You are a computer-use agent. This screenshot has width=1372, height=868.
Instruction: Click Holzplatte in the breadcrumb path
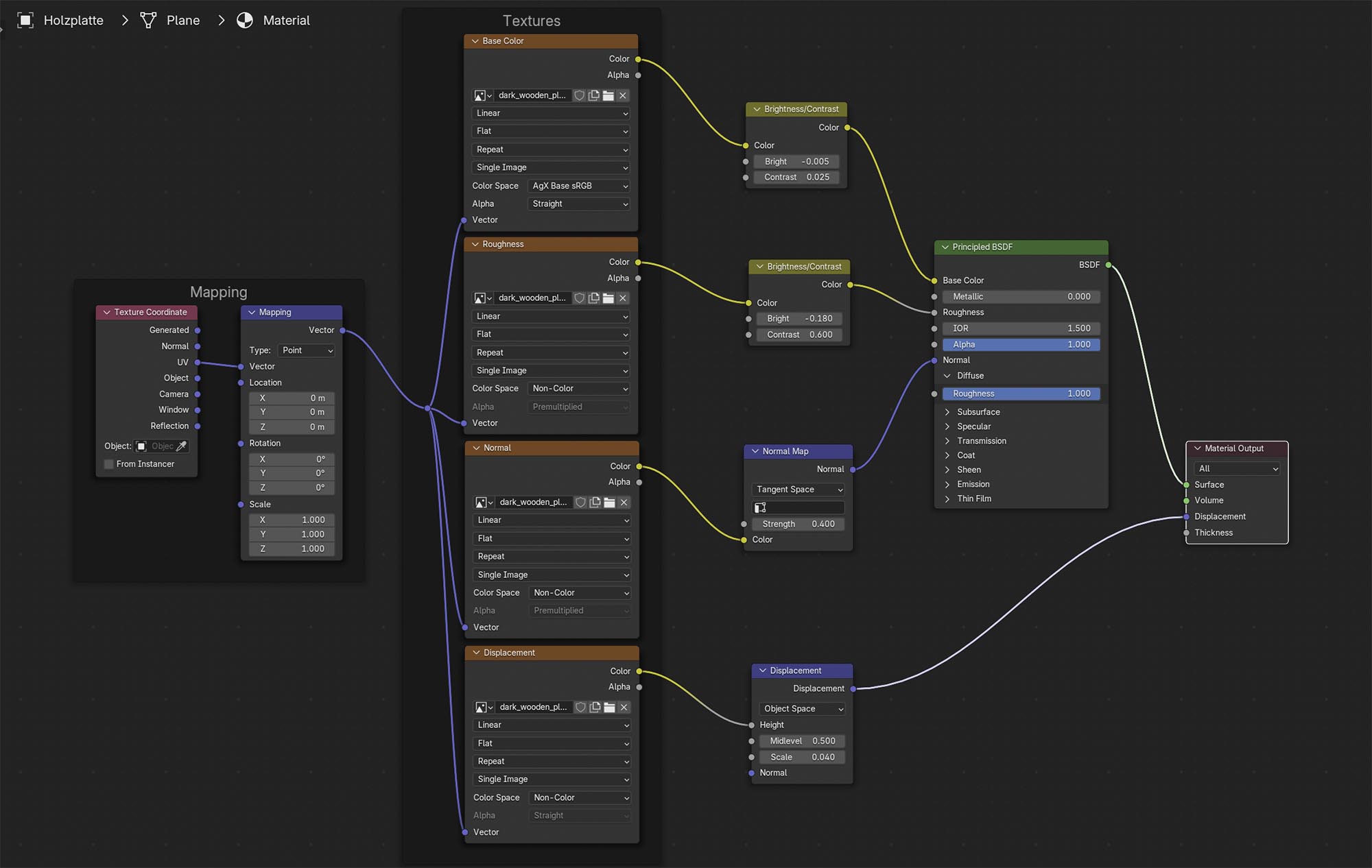[73, 20]
